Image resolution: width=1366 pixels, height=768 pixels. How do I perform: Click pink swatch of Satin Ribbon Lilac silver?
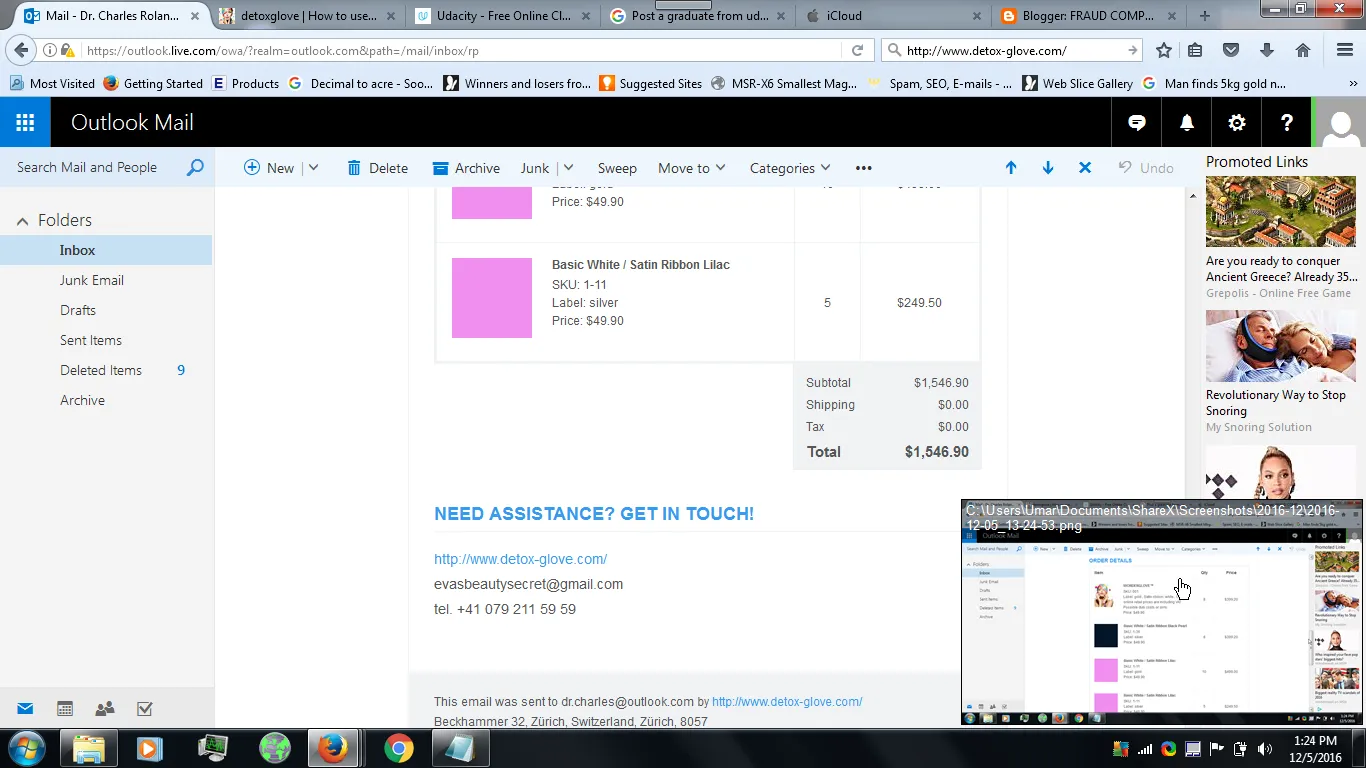coord(492,298)
